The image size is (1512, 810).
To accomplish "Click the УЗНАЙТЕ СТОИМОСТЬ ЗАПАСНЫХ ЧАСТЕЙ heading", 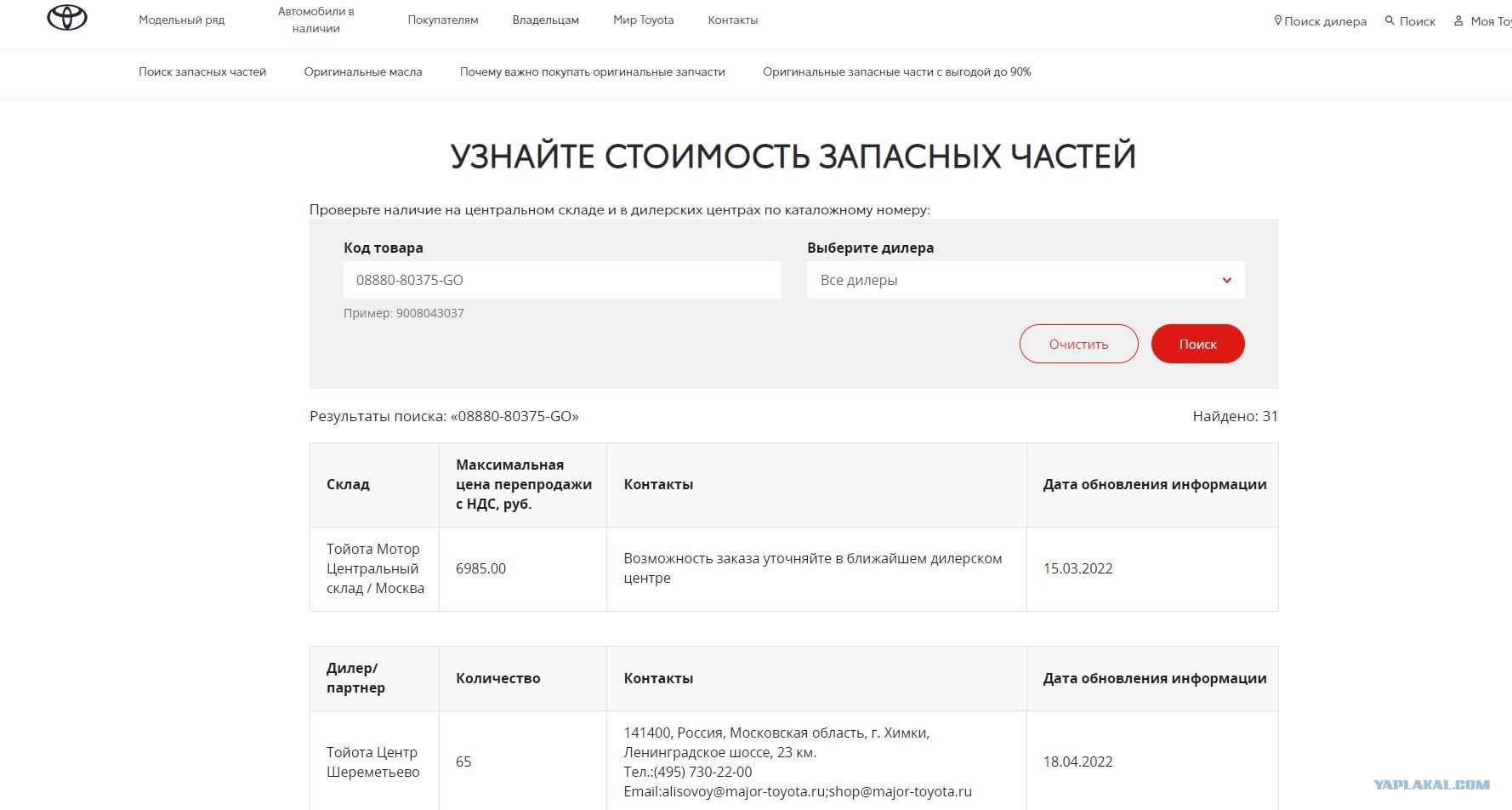I will 793,156.
